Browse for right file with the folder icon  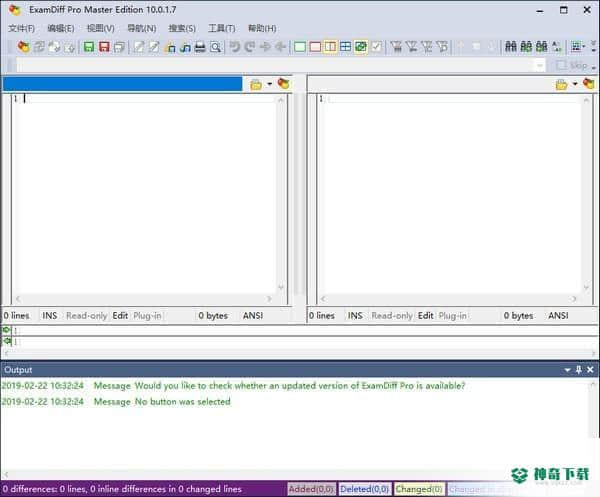[561, 84]
